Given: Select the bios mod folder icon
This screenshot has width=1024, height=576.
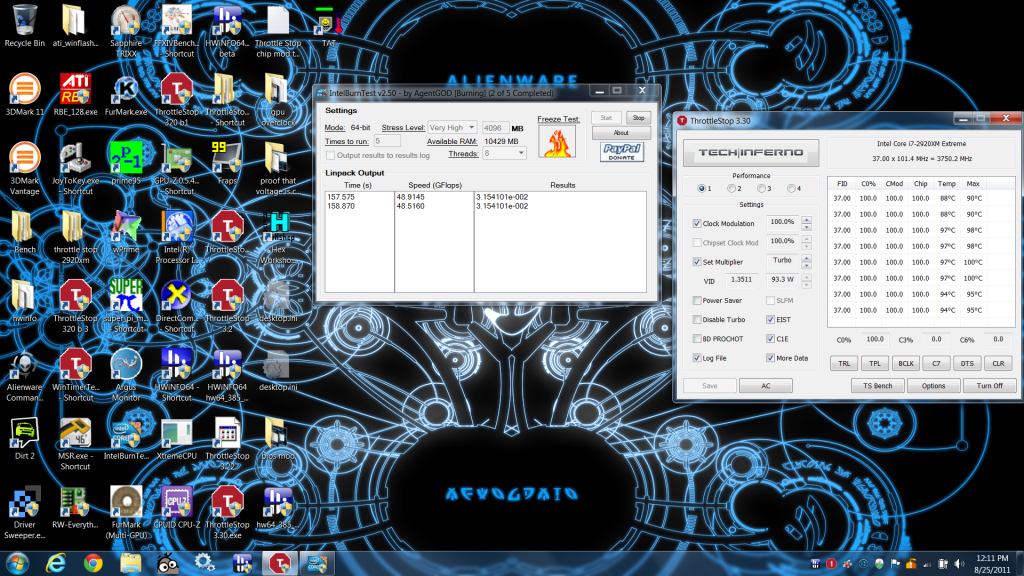Looking at the screenshot, I should click(278, 439).
